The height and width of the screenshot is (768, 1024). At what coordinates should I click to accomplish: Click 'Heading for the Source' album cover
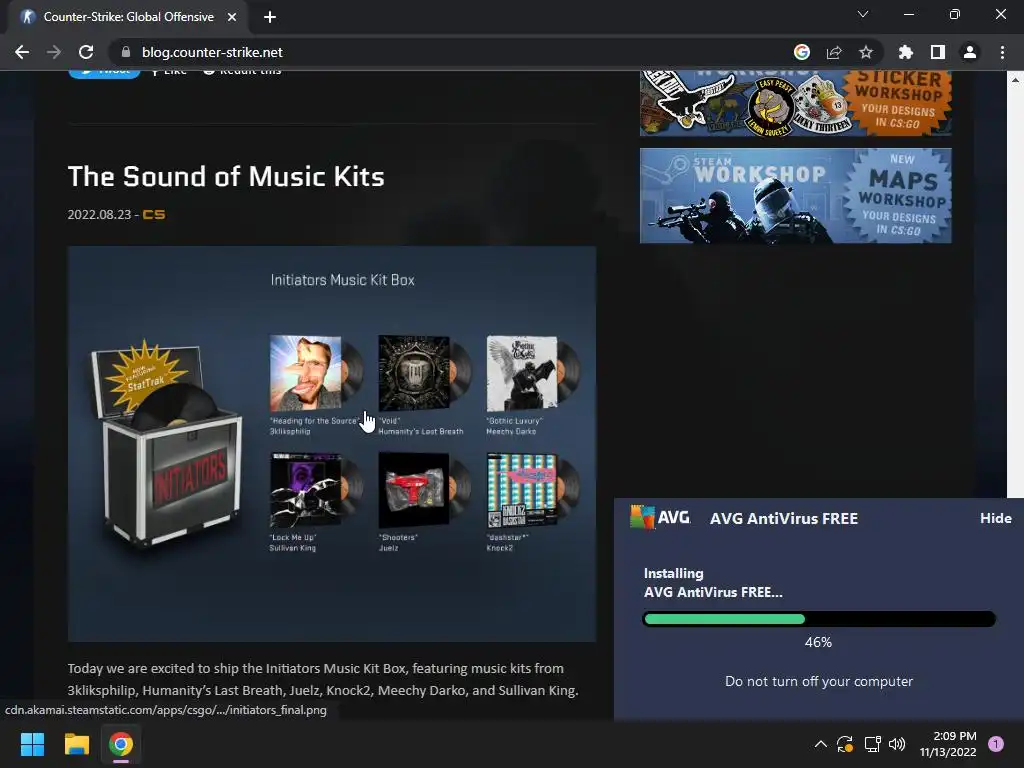tap(306, 373)
